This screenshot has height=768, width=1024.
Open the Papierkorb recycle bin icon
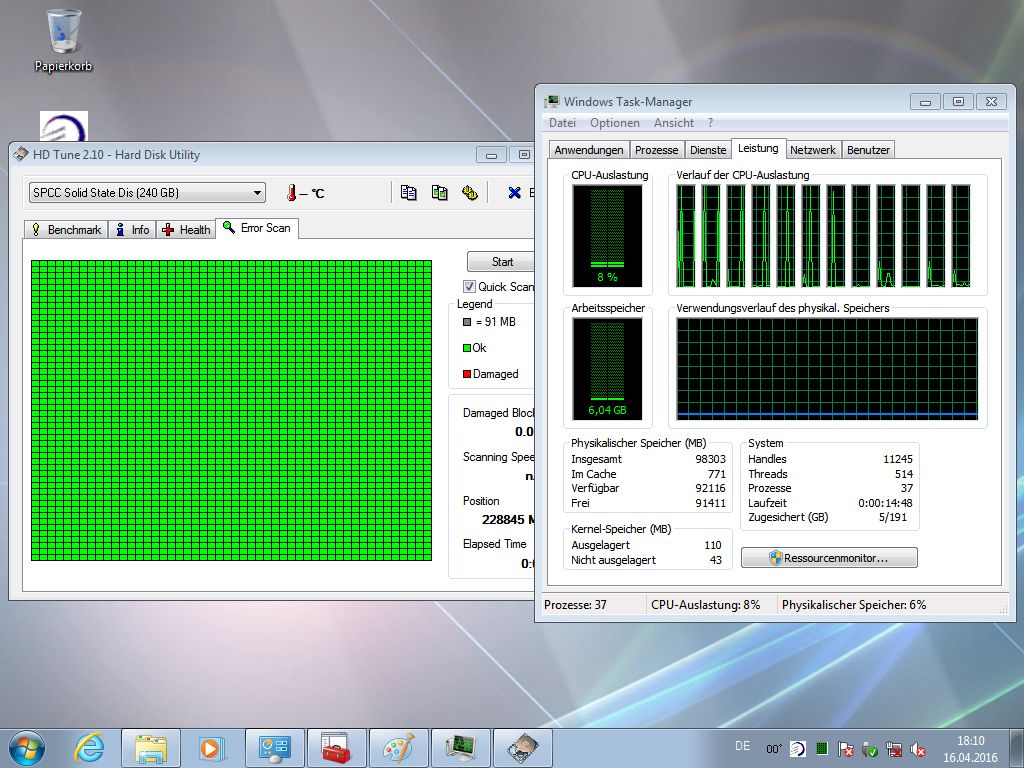click(63, 40)
